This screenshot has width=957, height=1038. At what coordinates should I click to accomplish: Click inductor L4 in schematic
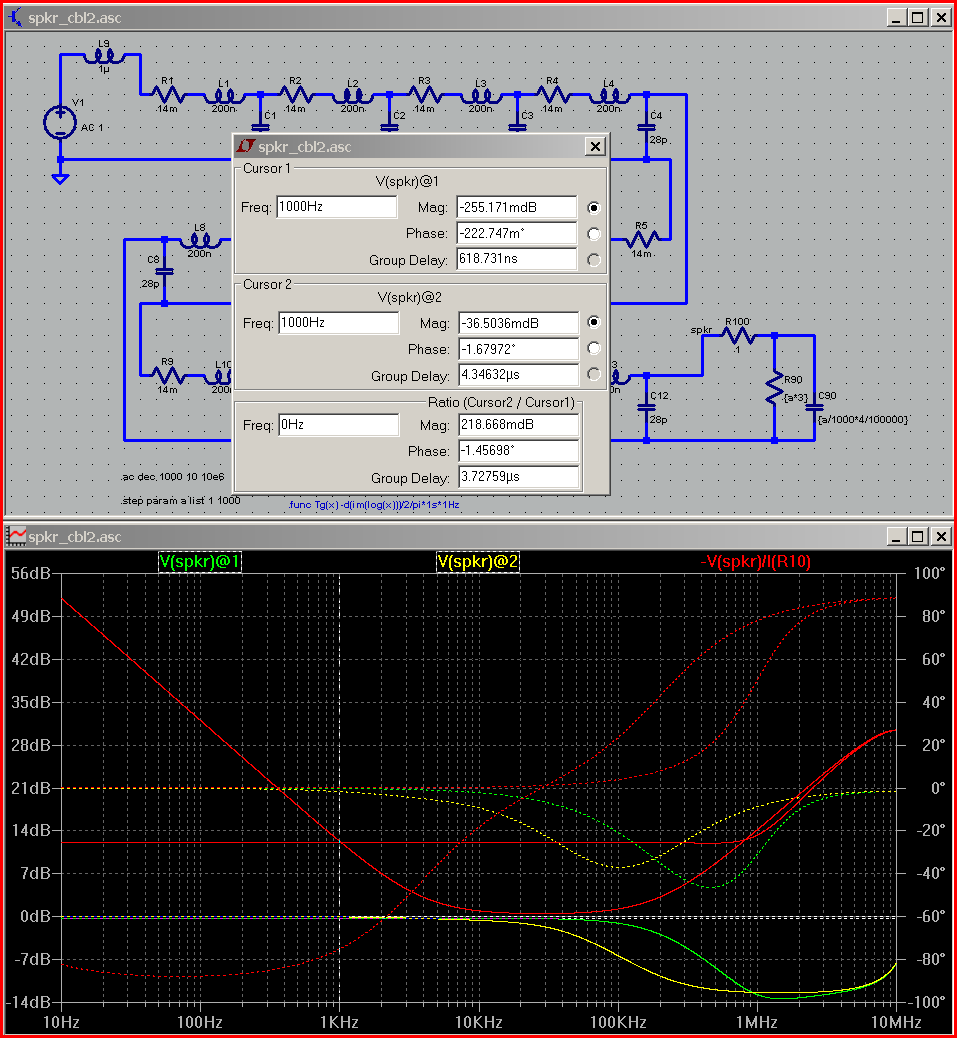pos(609,97)
